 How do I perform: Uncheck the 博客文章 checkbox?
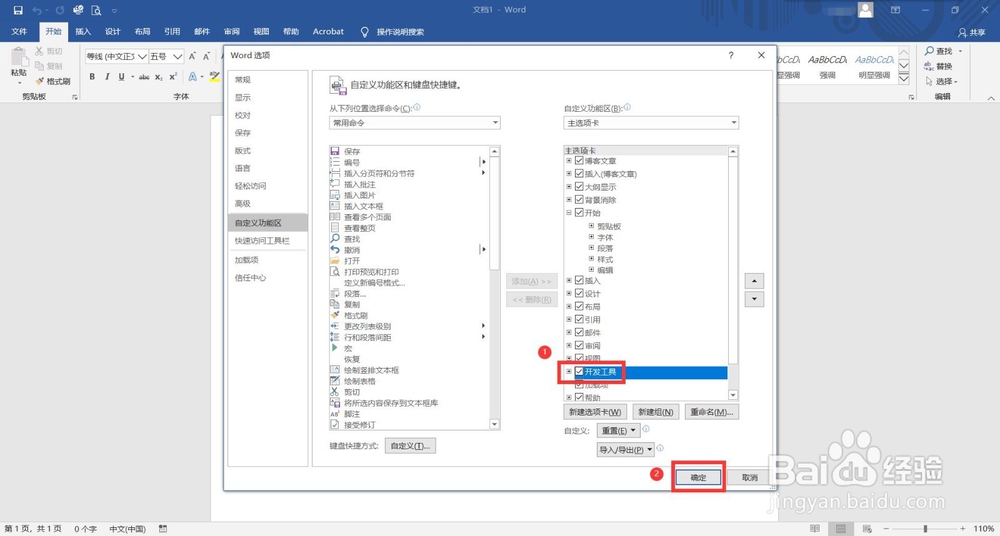[579, 161]
